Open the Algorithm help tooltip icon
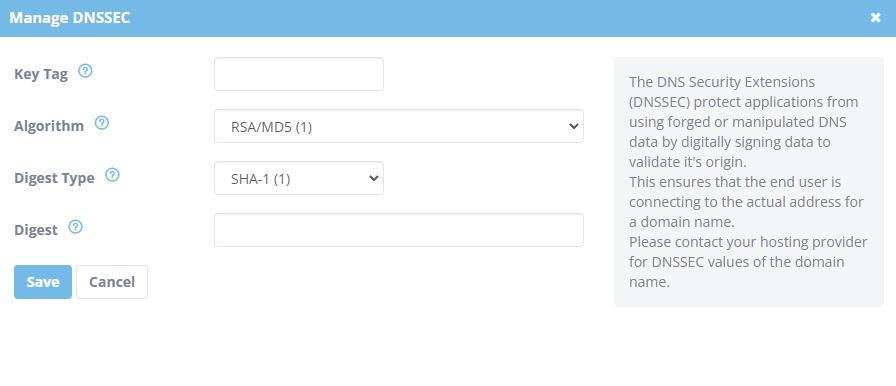This screenshot has height=386, width=896. [x=102, y=123]
